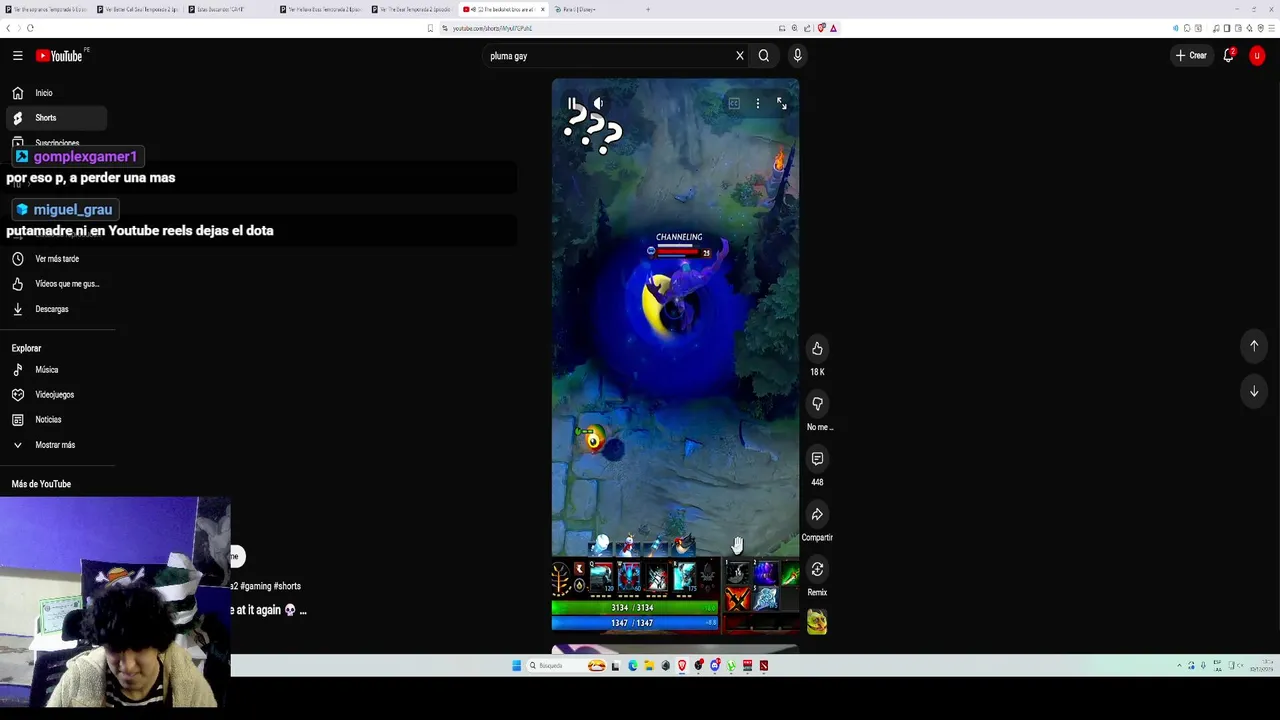1280x720 pixels.
Task: Open Noticias under Explorar
Action: tap(55, 420)
